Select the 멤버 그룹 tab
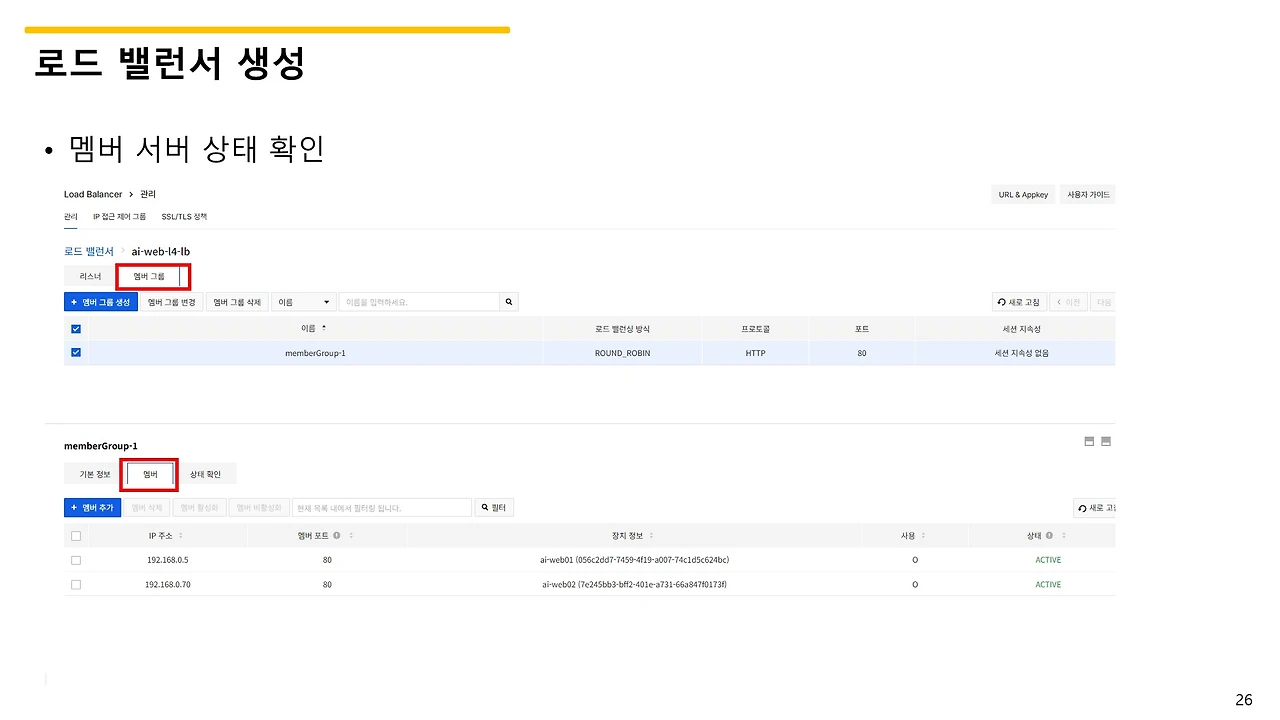This screenshot has height=720, width=1280. point(149,275)
